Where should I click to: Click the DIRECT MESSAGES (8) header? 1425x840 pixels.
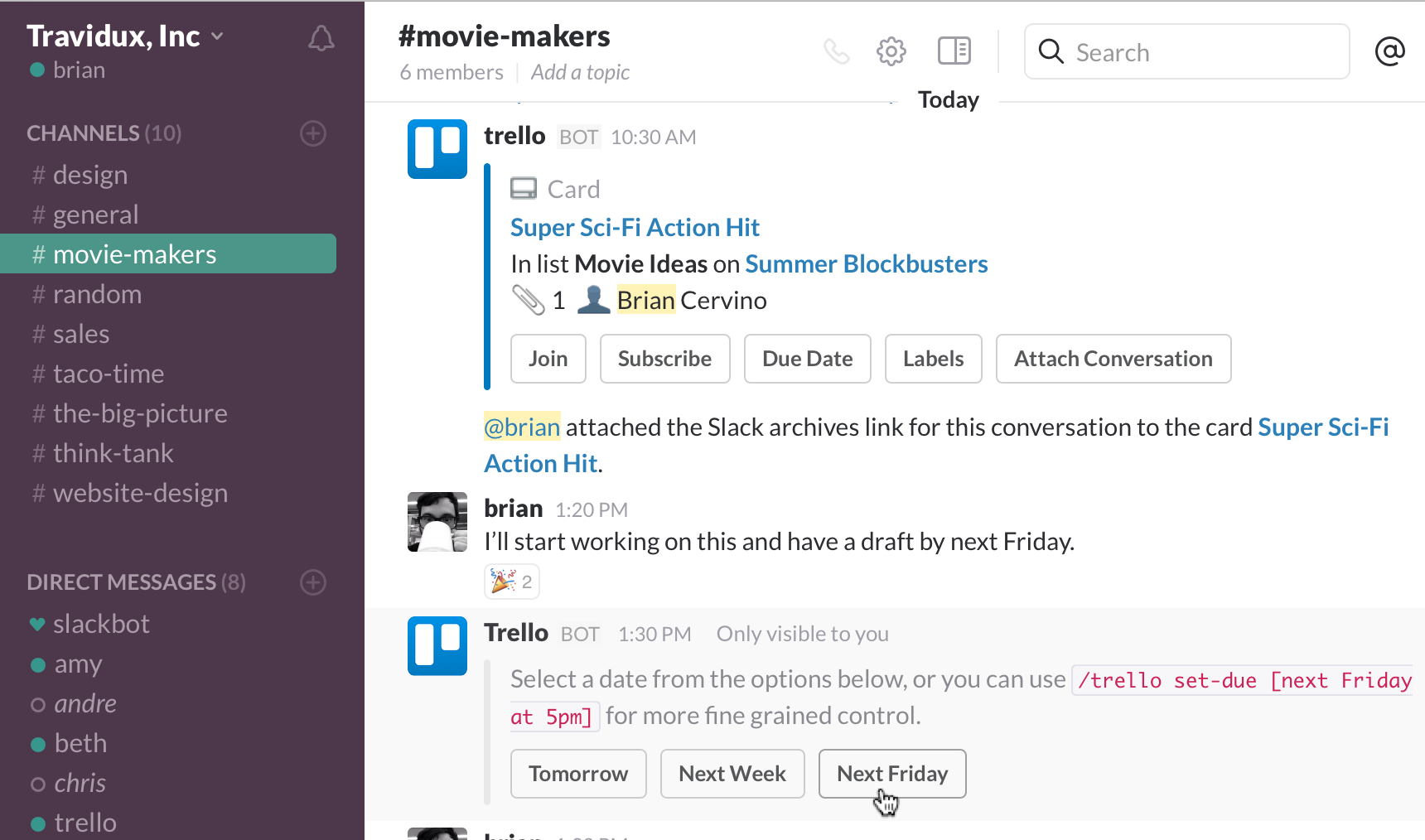[136, 582]
